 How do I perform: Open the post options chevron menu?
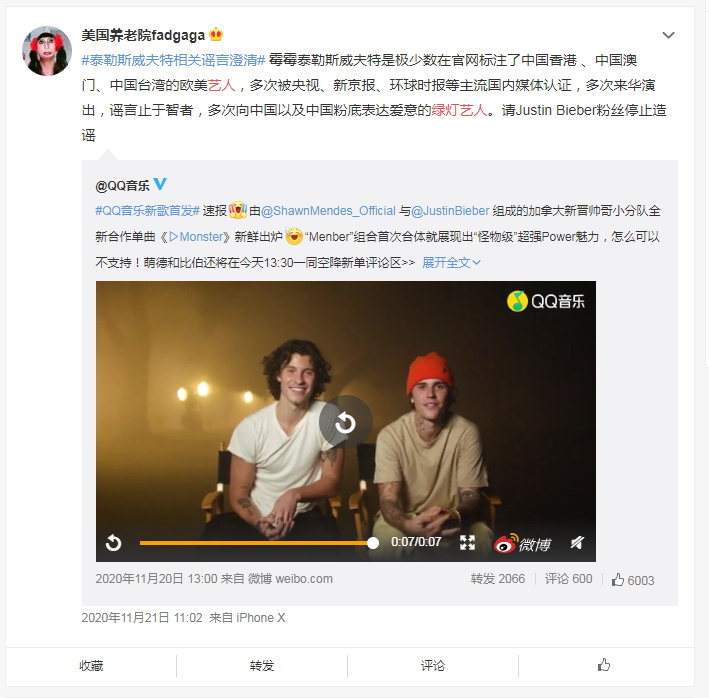click(668, 35)
